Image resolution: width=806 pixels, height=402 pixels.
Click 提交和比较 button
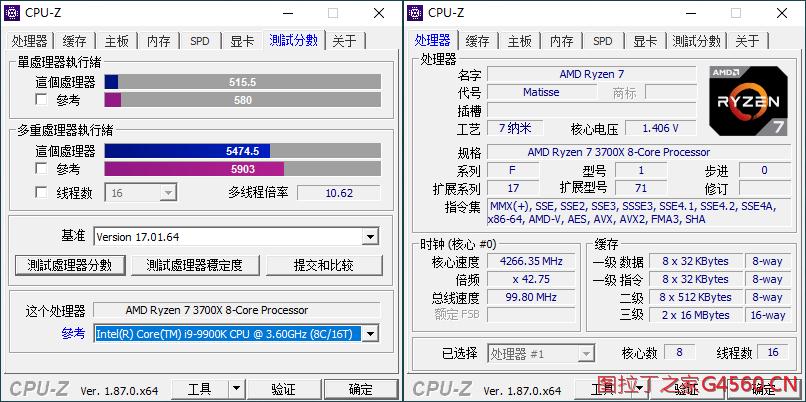pos(324,265)
